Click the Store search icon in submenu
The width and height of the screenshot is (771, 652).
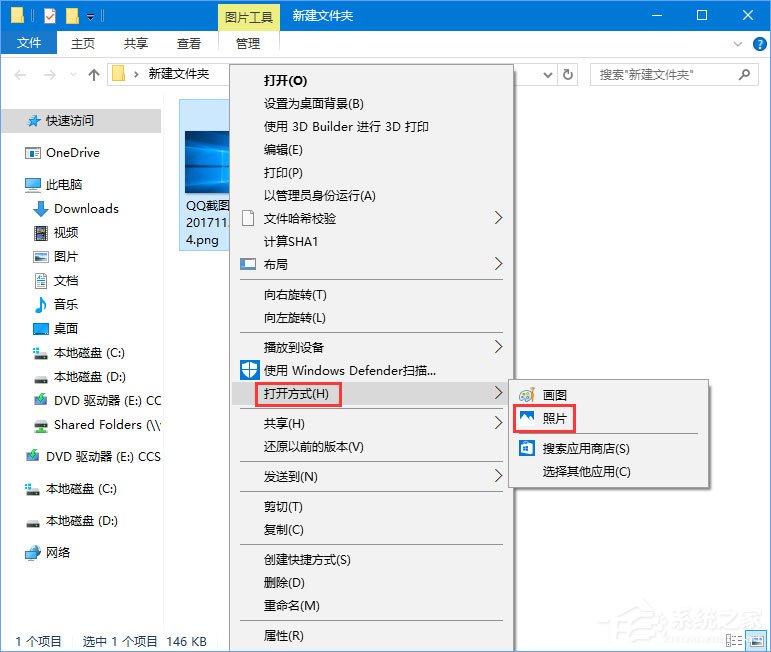527,448
